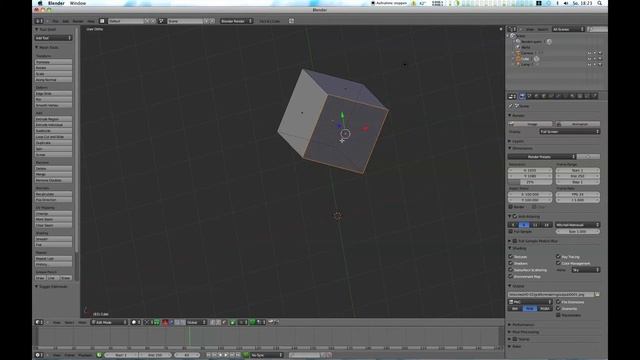Toggle the Textures checkbox under Shading
The width and height of the screenshot is (640, 360).
[511, 256]
